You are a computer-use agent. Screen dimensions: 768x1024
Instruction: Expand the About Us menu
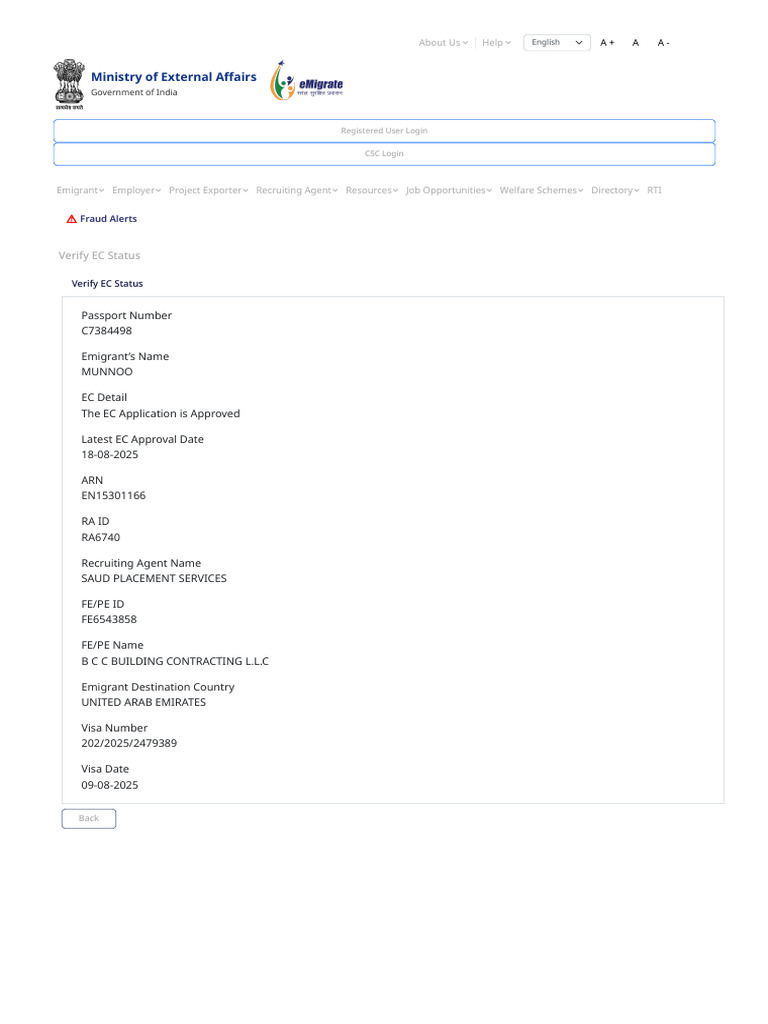443,42
